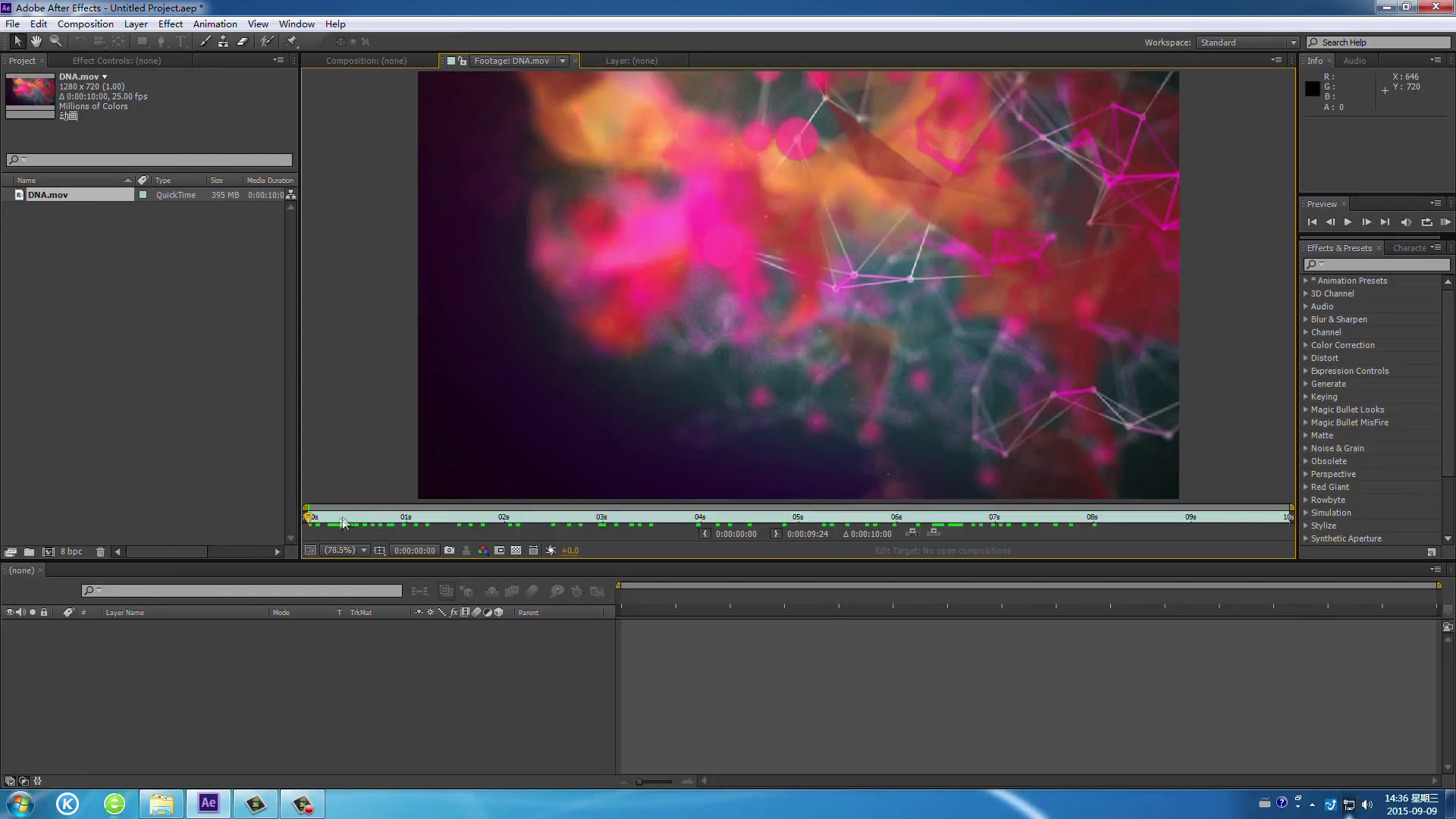Image resolution: width=1456 pixels, height=819 pixels.
Task: Select DNA.mov in the Project list
Action: click(x=48, y=195)
